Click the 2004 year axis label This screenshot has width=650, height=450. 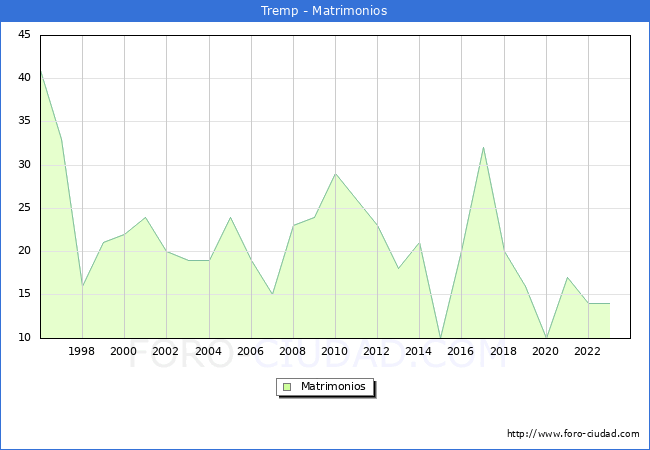point(208,351)
